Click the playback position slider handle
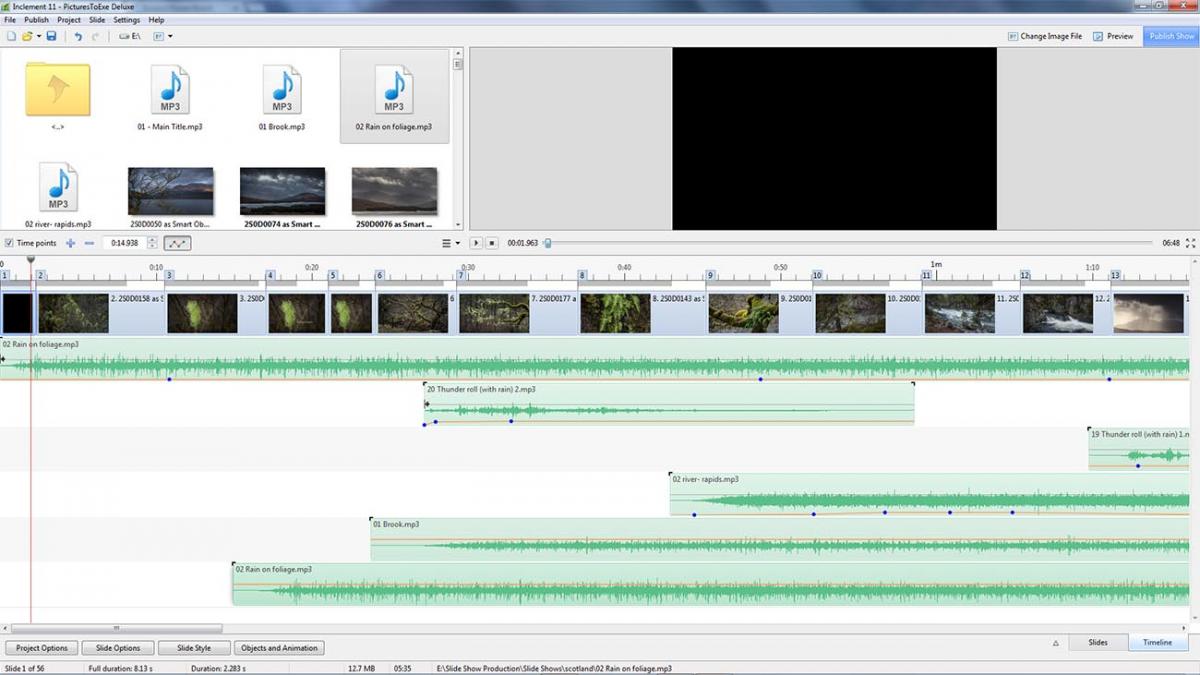The image size is (1200, 675). tap(547, 243)
